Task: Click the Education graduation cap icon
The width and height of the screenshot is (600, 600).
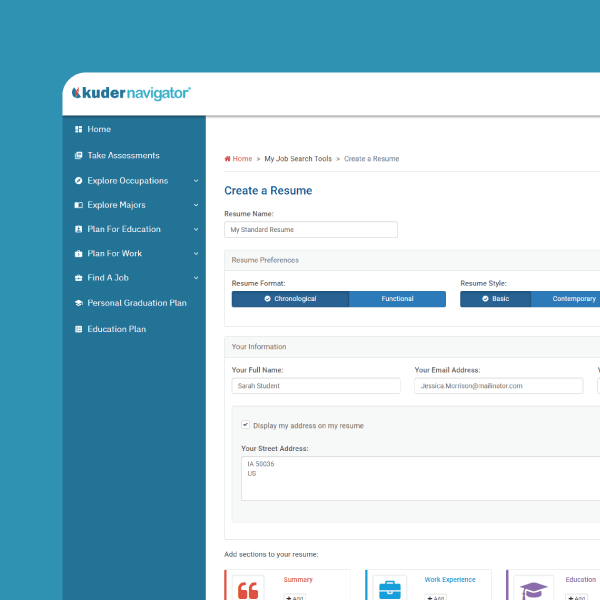Action: [533, 589]
